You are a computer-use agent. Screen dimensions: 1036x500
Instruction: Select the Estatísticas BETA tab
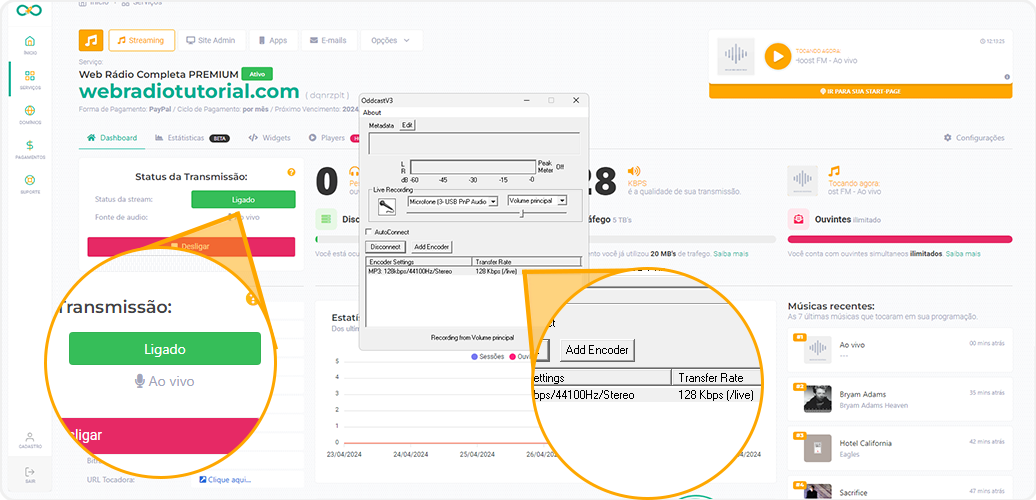coord(192,138)
